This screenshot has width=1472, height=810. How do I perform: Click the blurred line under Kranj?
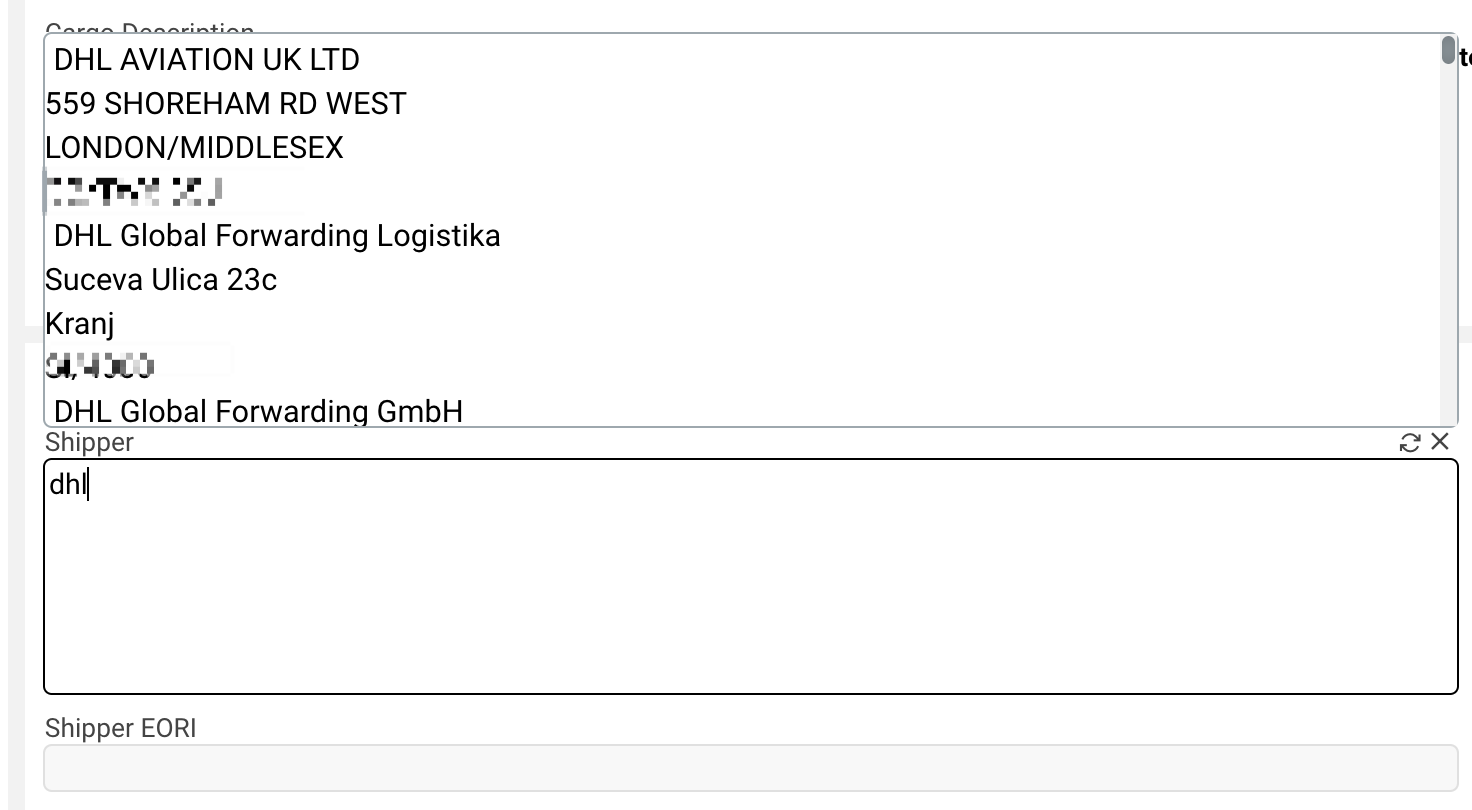pyautogui.click(x=100, y=367)
